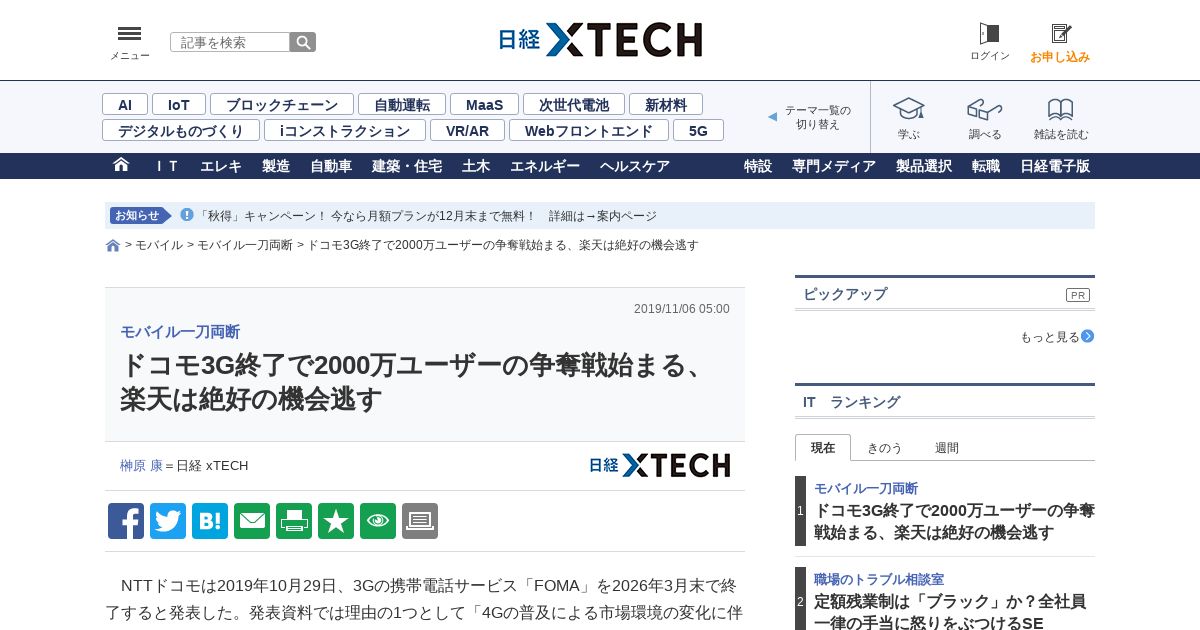Print the article with printer icon
The height and width of the screenshot is (630, 1200).
[294, 521]
